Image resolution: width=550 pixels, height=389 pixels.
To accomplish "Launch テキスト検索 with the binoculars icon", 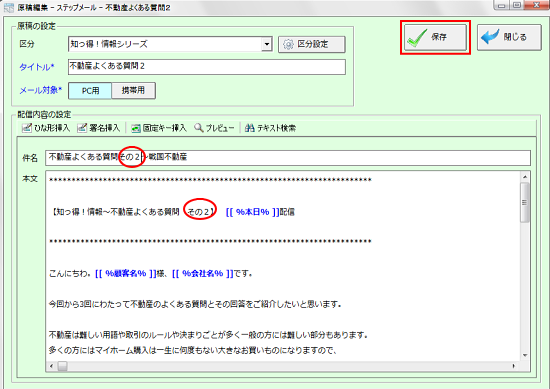I will tap(270, 128).
